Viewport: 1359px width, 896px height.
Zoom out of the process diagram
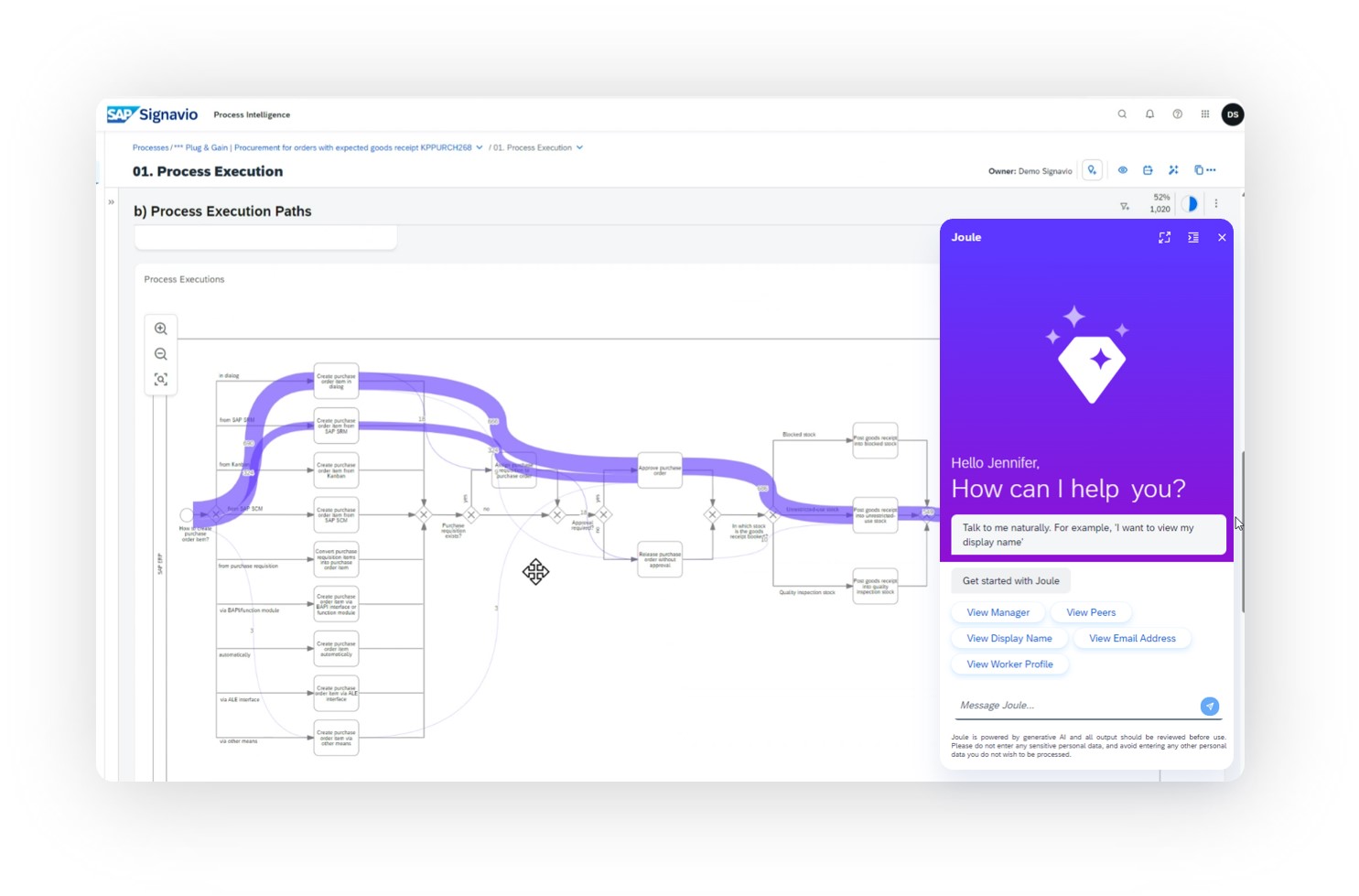pyautogui.click(x=161, y=354)
